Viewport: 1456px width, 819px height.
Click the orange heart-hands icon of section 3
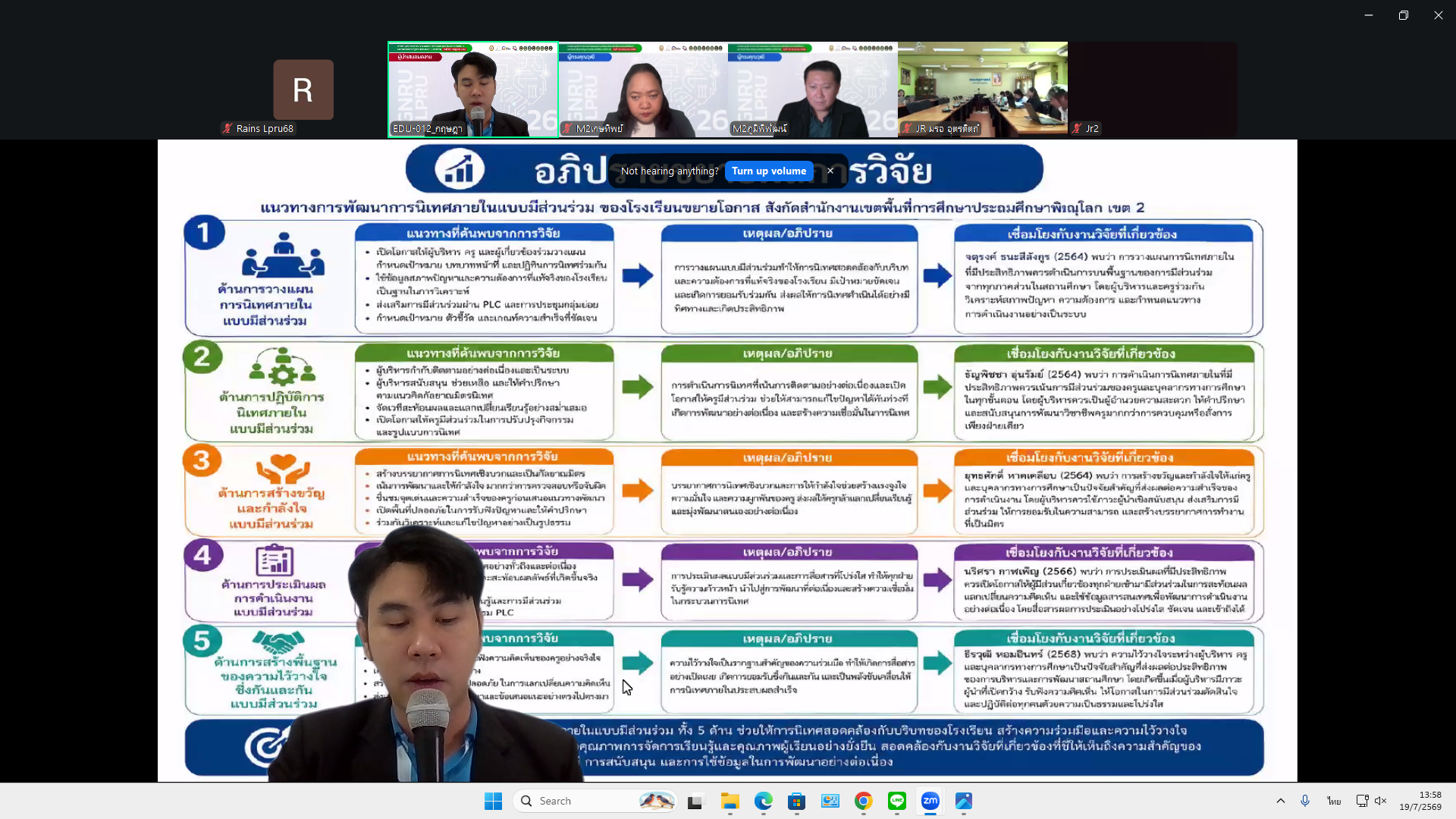click(282, 469)
